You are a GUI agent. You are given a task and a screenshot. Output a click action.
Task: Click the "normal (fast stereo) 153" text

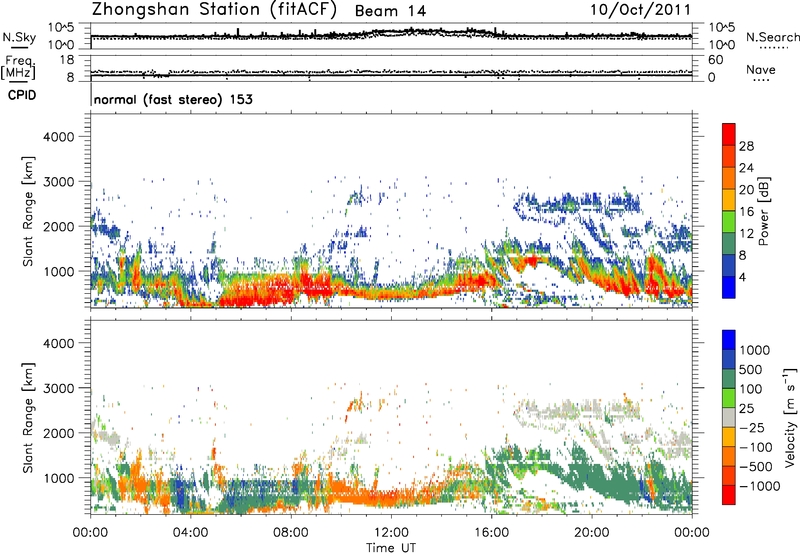[173, 99]
